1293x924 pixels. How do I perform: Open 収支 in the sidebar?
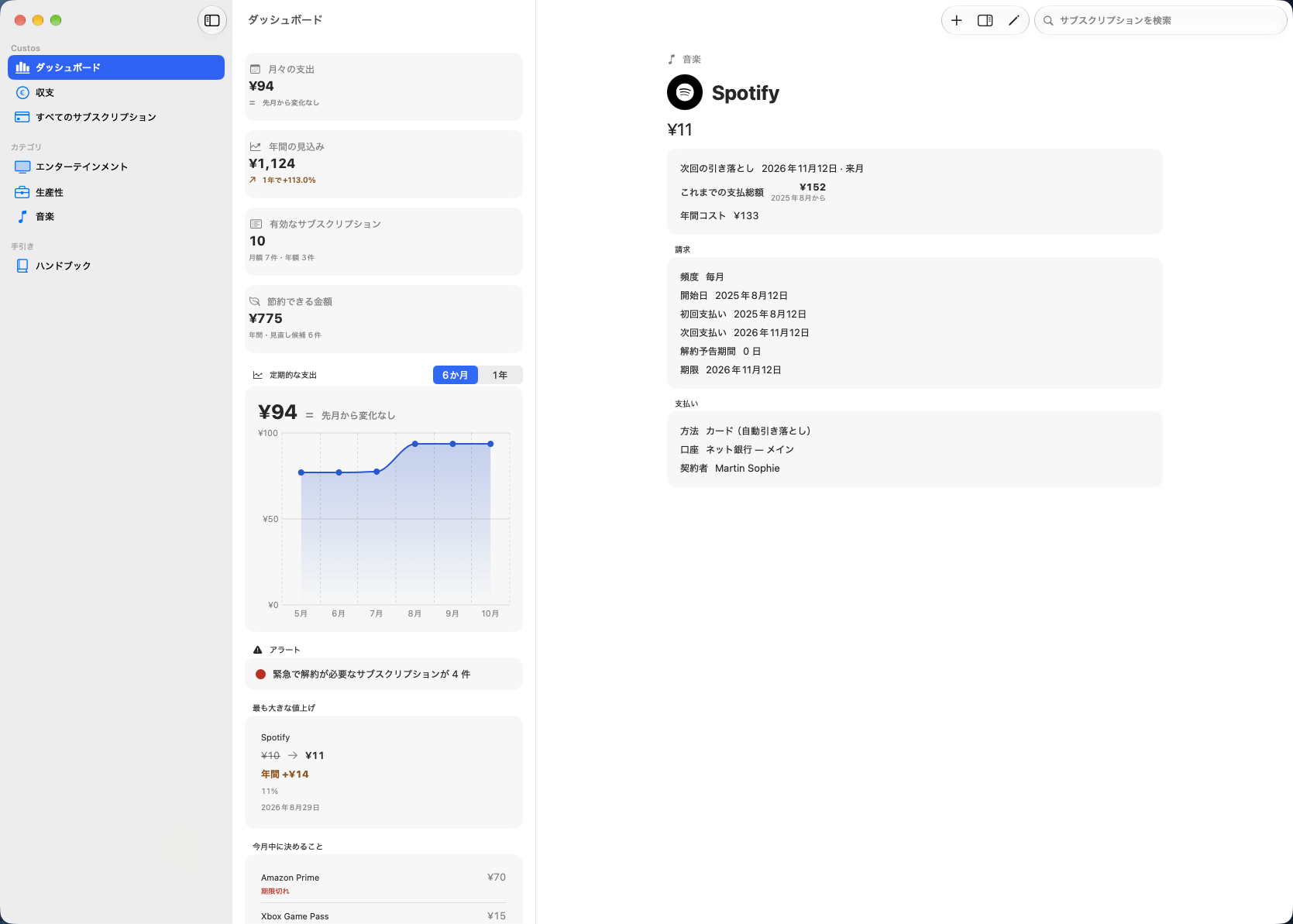(x=116, y=92)
